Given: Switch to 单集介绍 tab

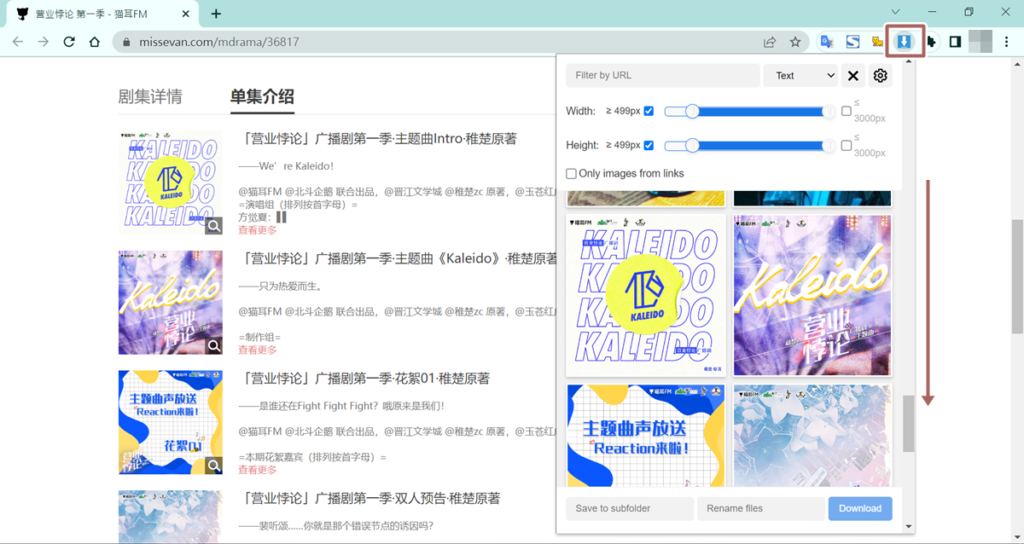Looking at the screenshot, I should pyautogui.click(x=263, y=97).
